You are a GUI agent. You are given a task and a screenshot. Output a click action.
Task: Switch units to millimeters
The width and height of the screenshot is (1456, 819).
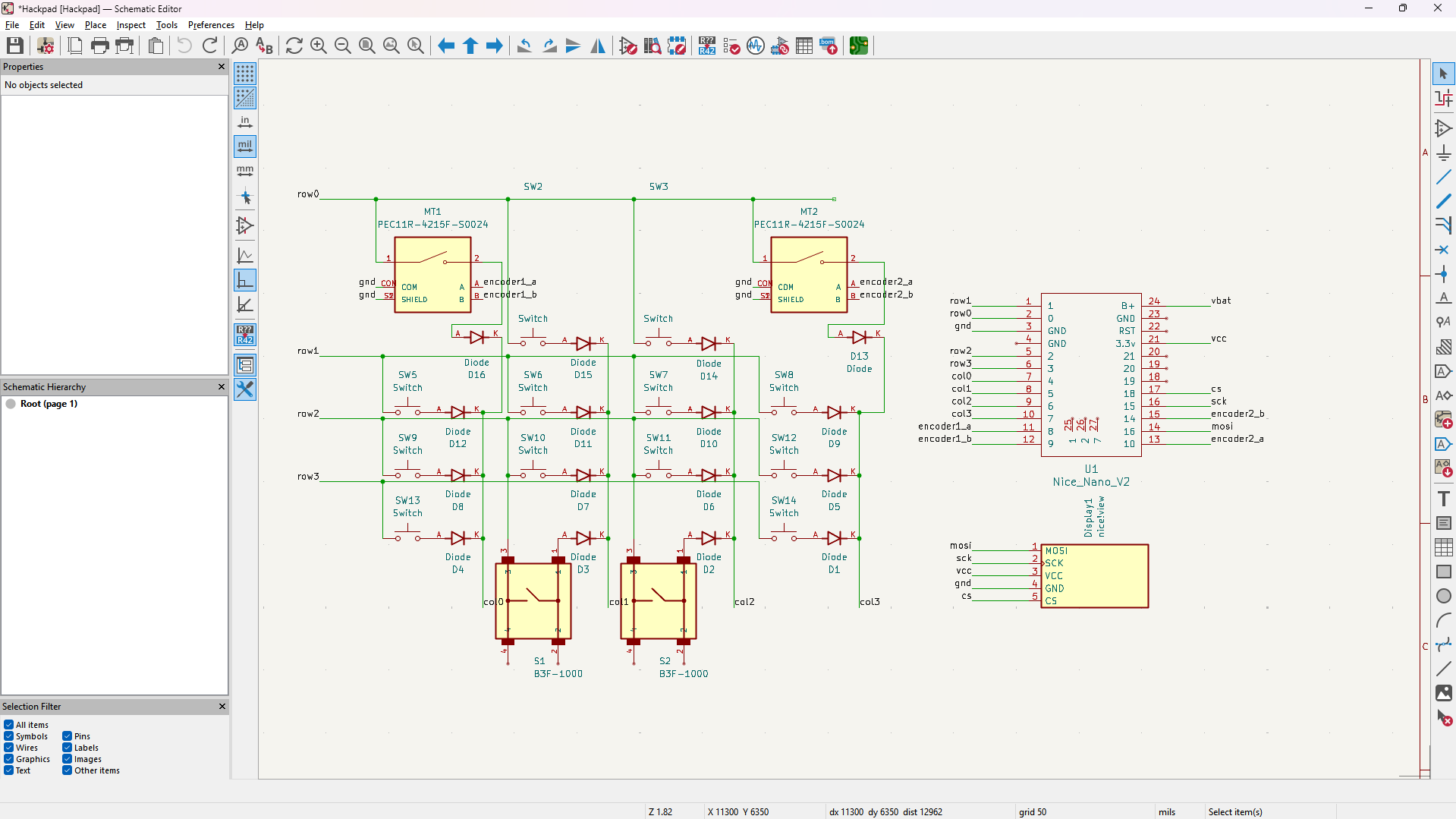tap(245, 171)
